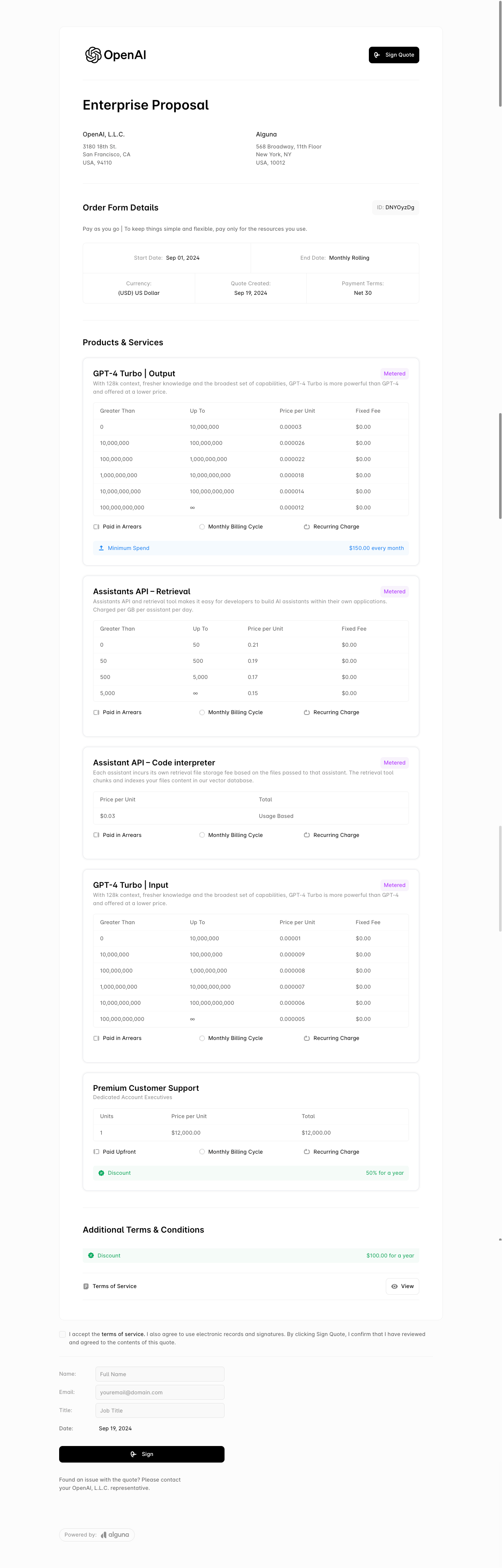Click the Recurring Charge icon under GPT-4 Turbo Input

(307, 1038)
